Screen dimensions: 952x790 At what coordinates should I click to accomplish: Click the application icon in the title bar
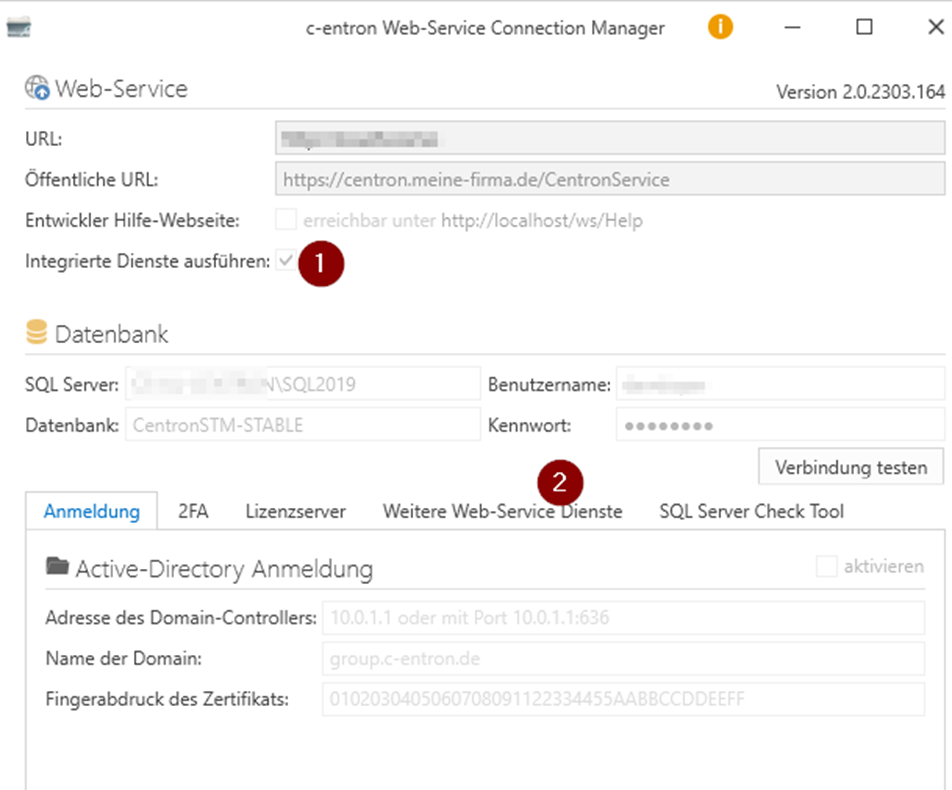(x=19, y=28)
